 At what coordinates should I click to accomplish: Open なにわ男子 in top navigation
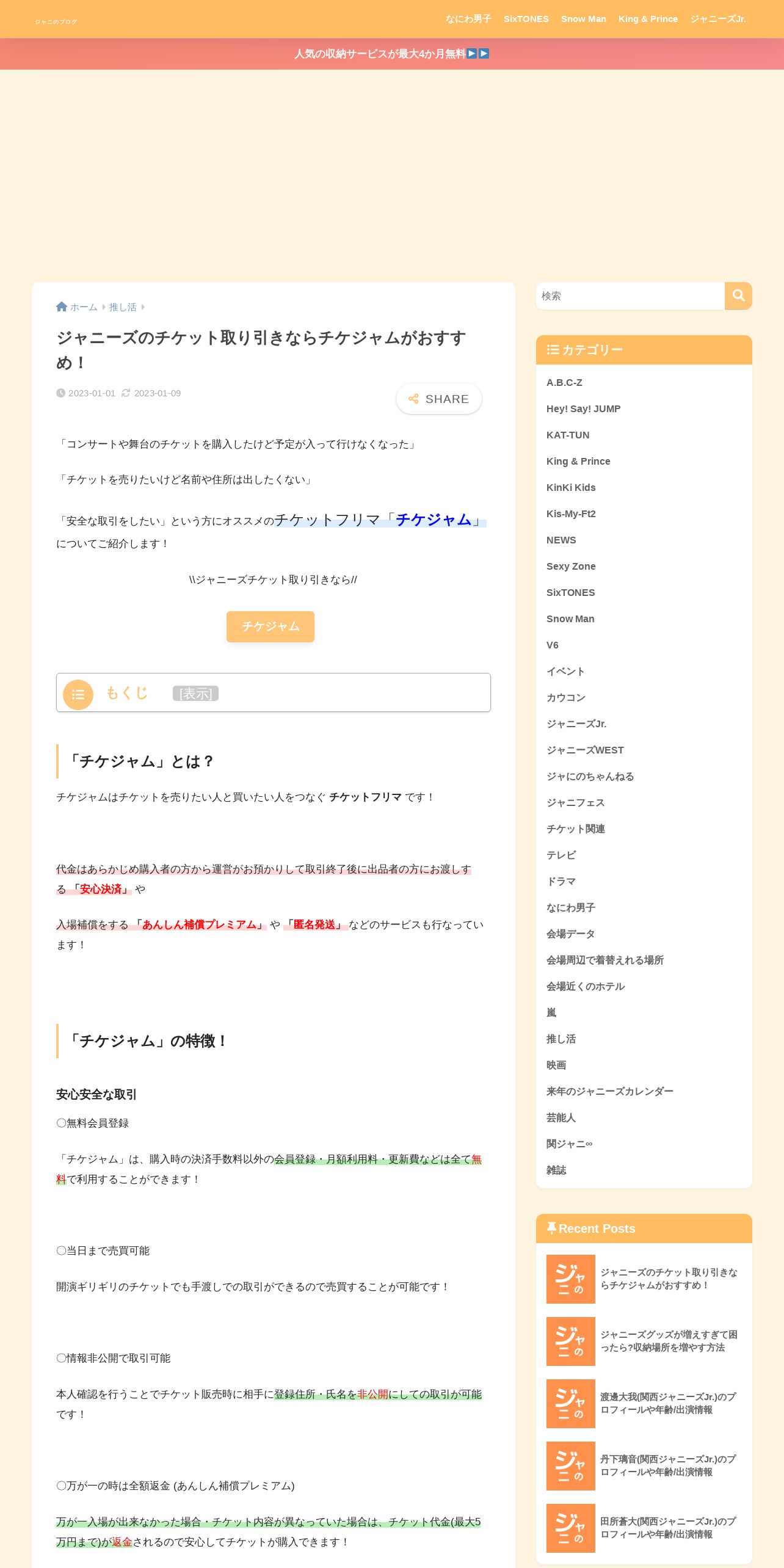(x=468, y=19)
